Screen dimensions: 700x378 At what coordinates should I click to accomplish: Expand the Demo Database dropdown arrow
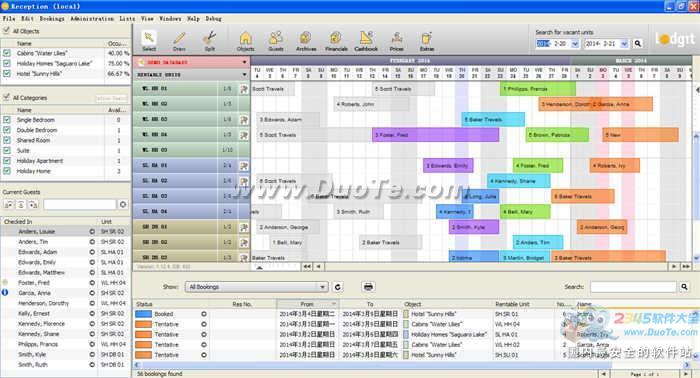(244, 62)
